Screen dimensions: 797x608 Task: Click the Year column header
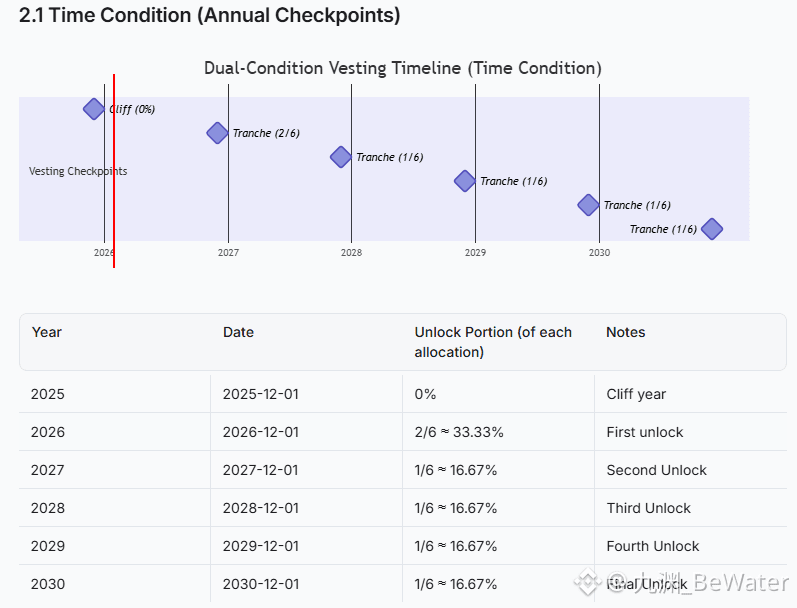click(x=47, y=332)
